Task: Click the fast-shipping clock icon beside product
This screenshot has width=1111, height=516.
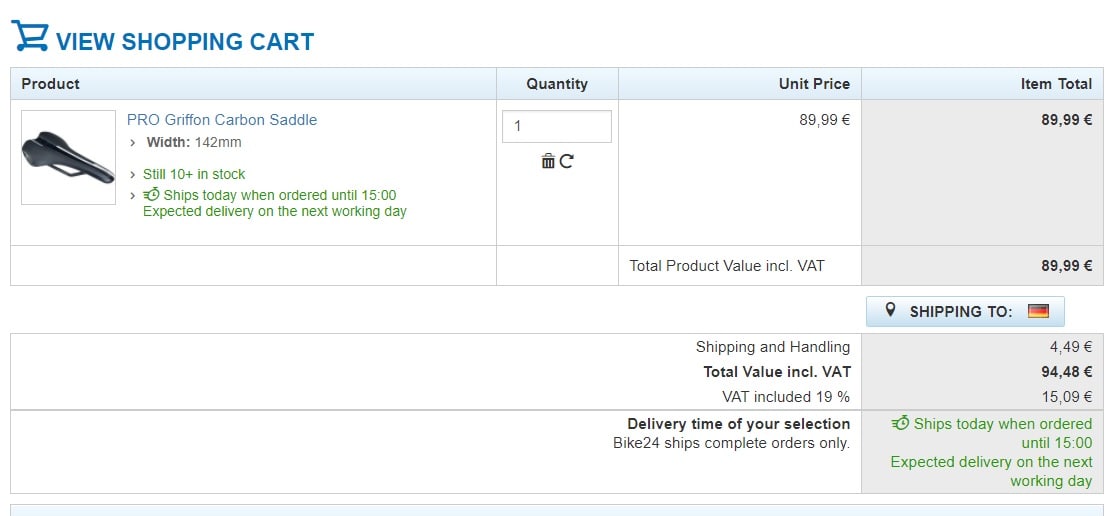Action: click(x=152, y=195)
